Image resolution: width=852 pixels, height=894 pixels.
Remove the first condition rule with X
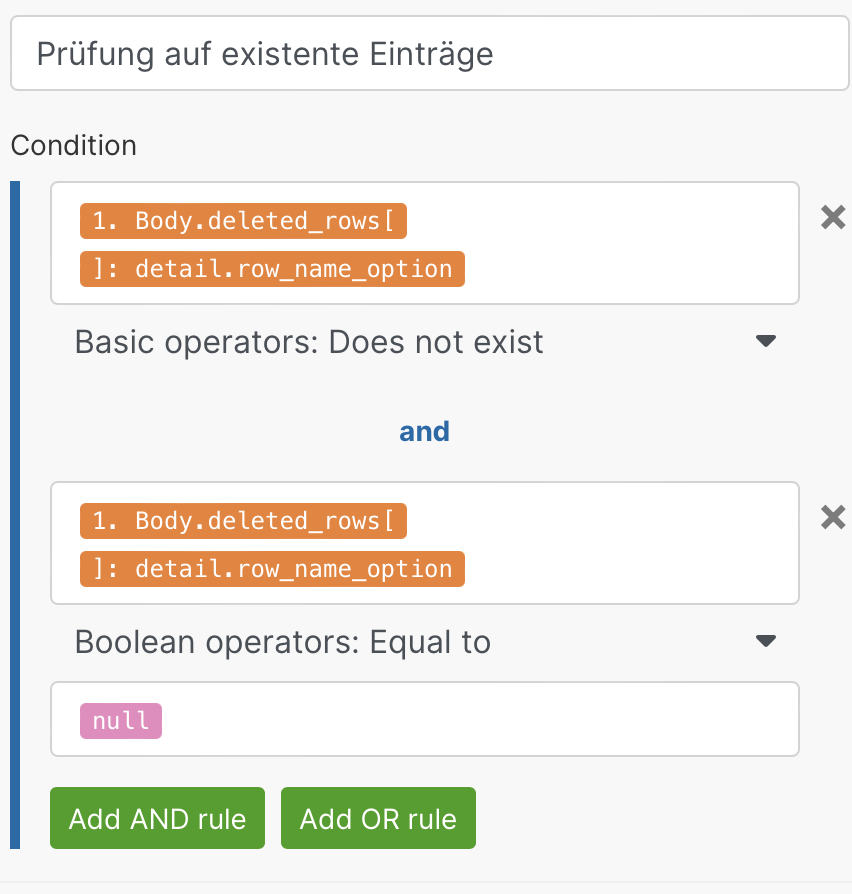click(832, 217)
